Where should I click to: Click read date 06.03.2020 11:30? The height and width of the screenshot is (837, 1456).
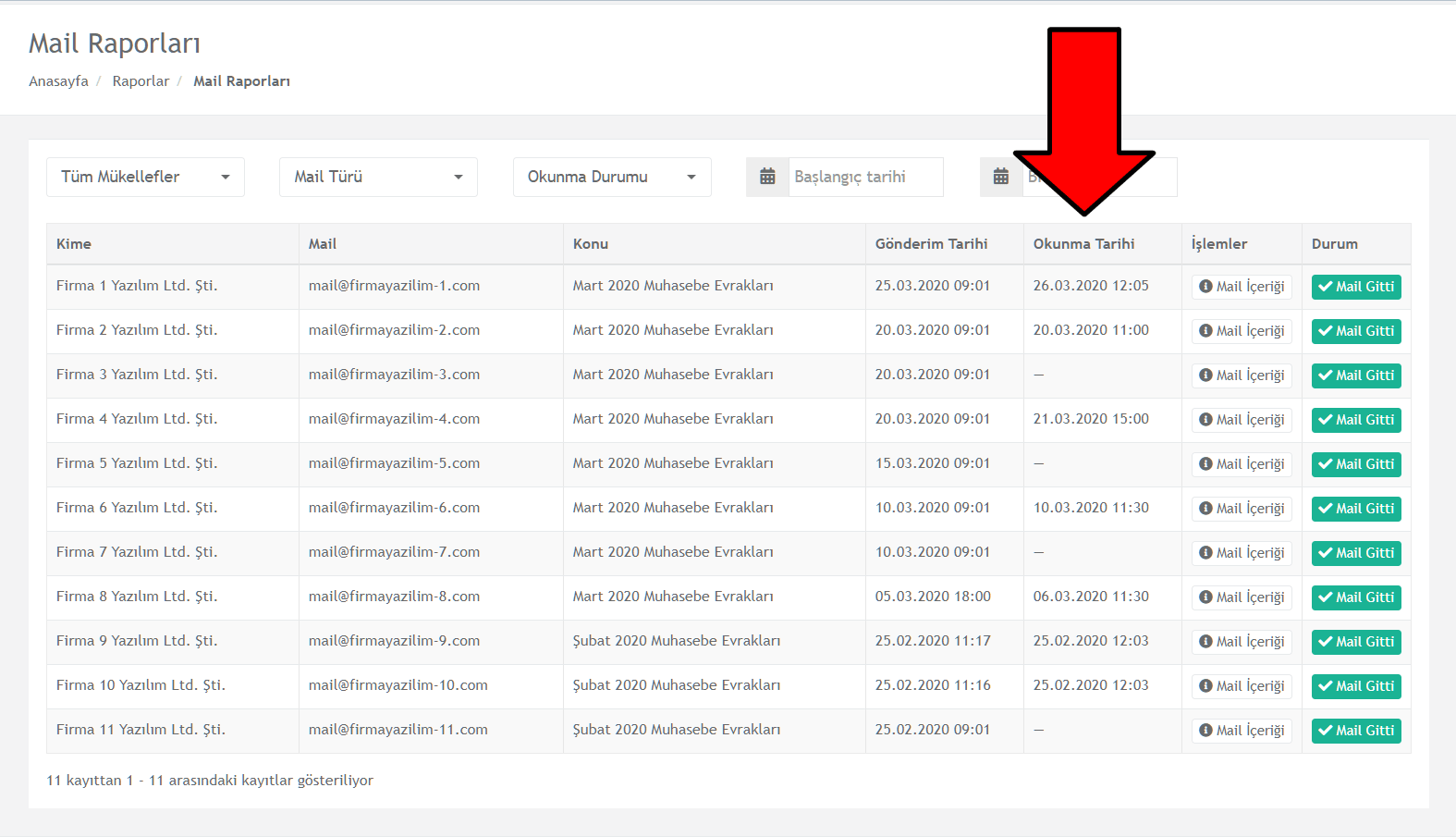(1091, 597)
